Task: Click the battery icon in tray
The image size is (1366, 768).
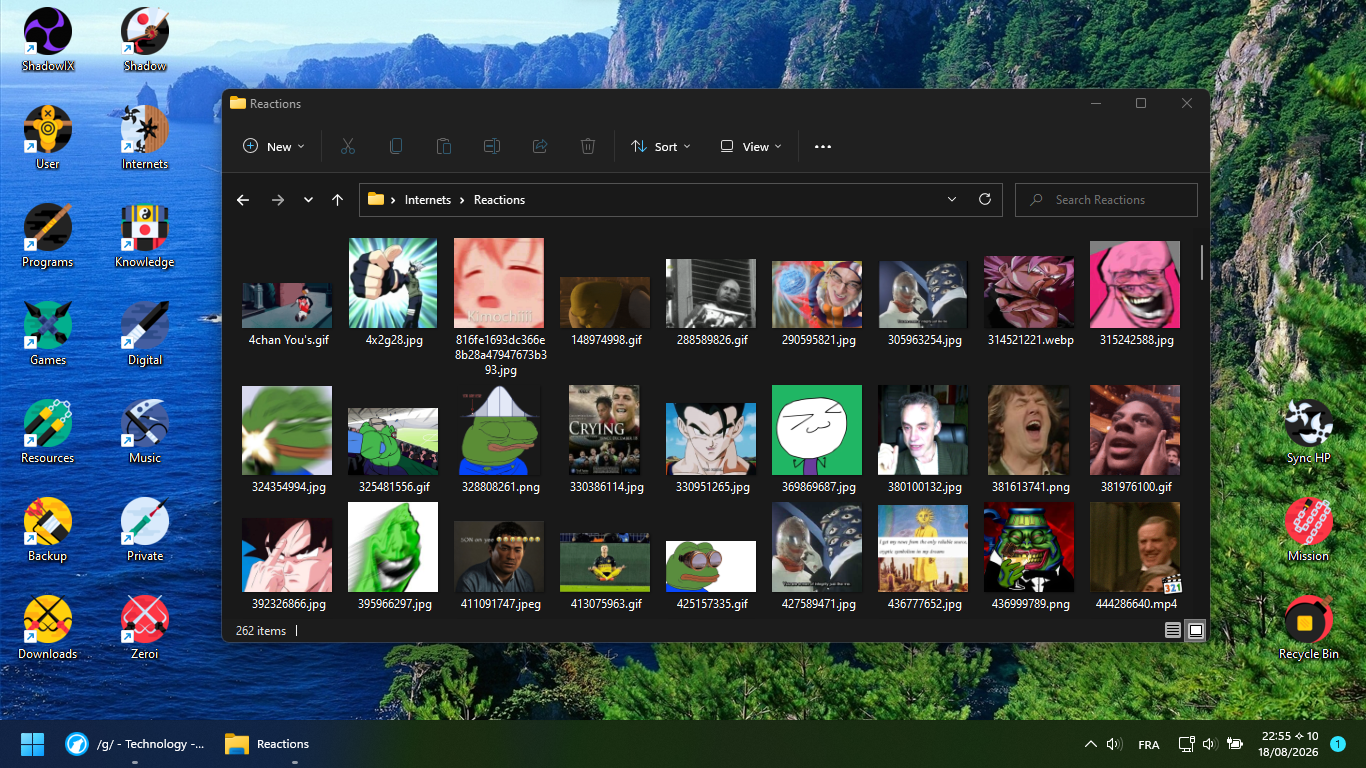Action: coord(1235,744)
